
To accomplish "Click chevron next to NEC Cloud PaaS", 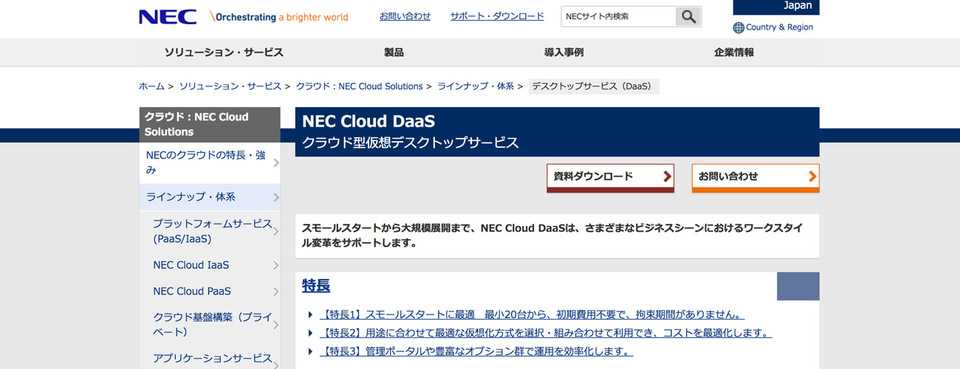I will pos(276,291).
